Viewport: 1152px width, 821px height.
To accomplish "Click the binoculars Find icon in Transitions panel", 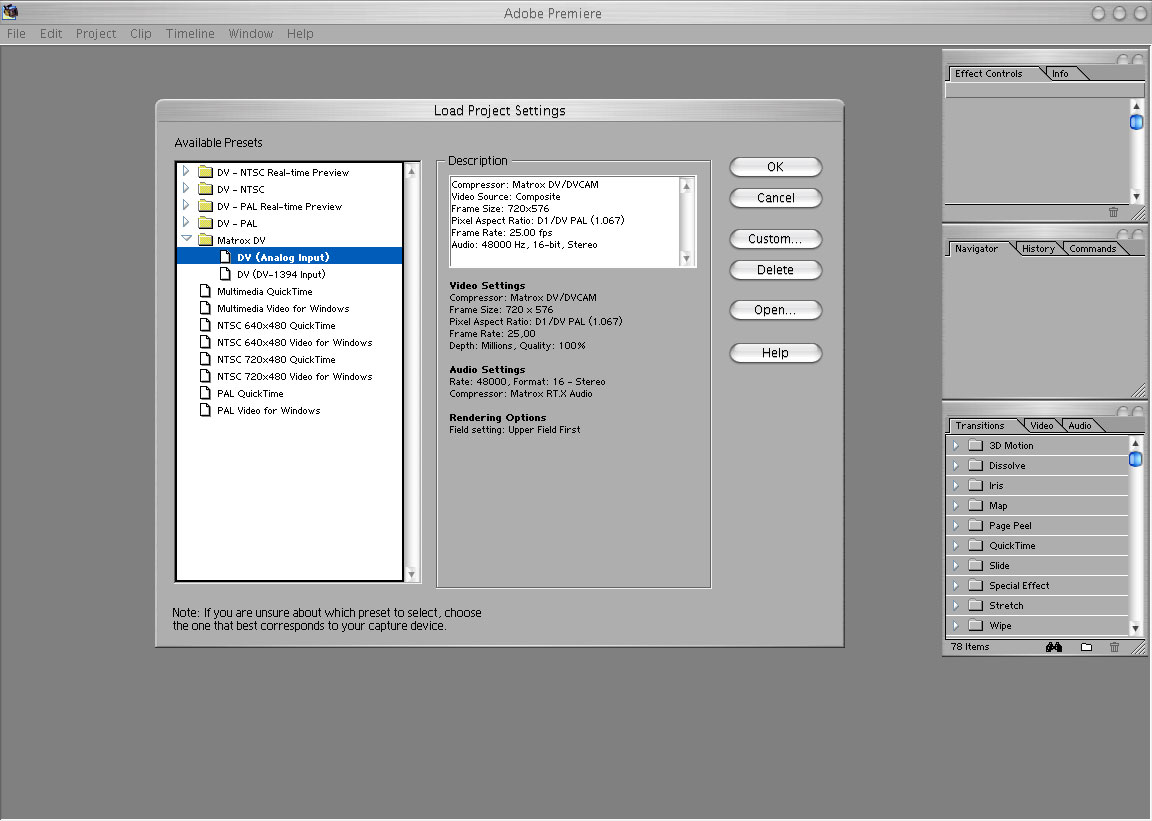I will 1054,647.
